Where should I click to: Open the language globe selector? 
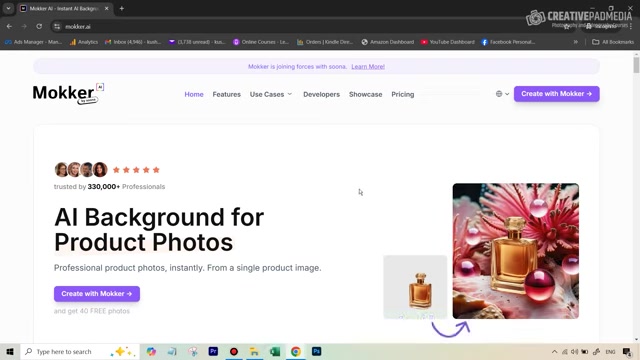point(502,94)
